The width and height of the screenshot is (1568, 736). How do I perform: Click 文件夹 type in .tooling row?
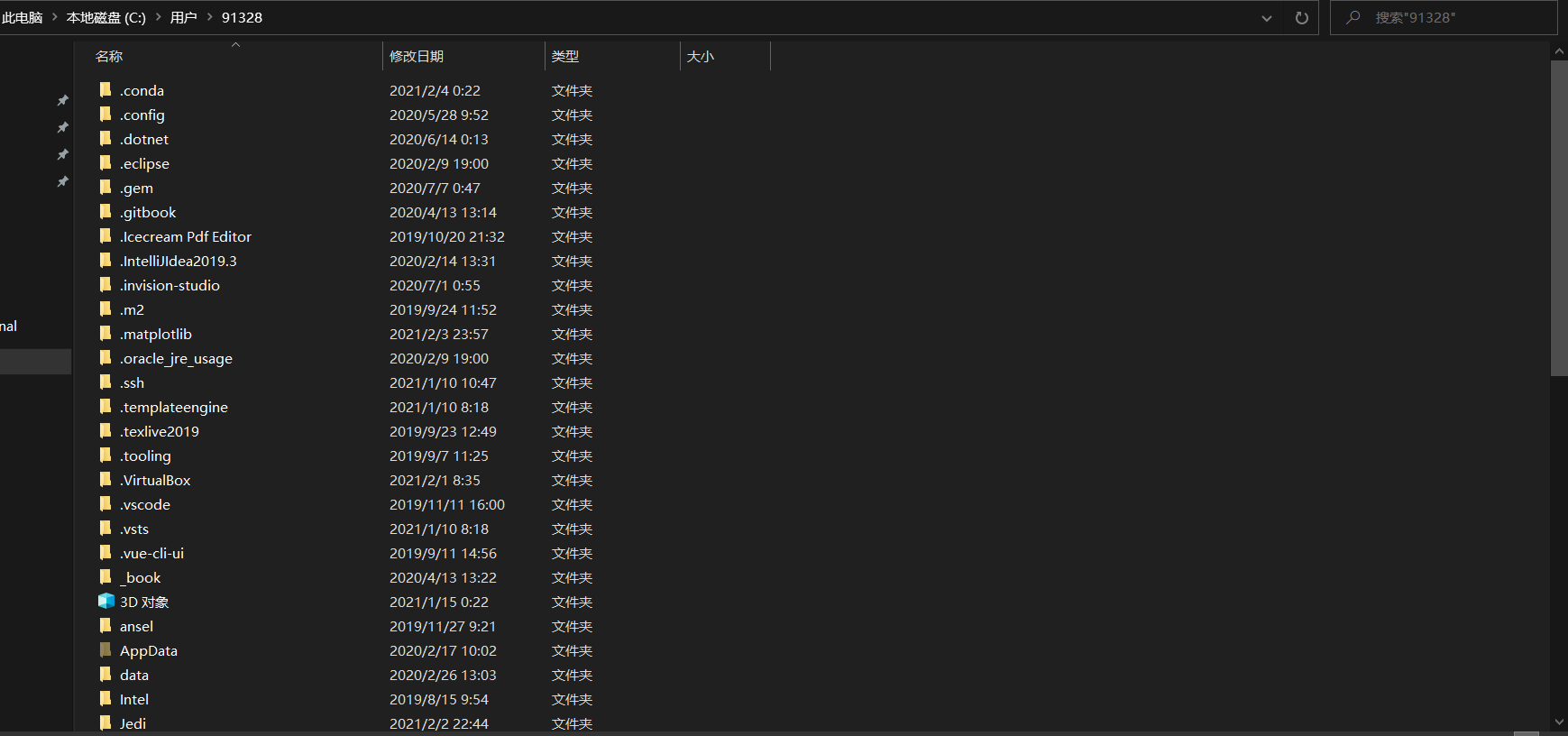572,455
